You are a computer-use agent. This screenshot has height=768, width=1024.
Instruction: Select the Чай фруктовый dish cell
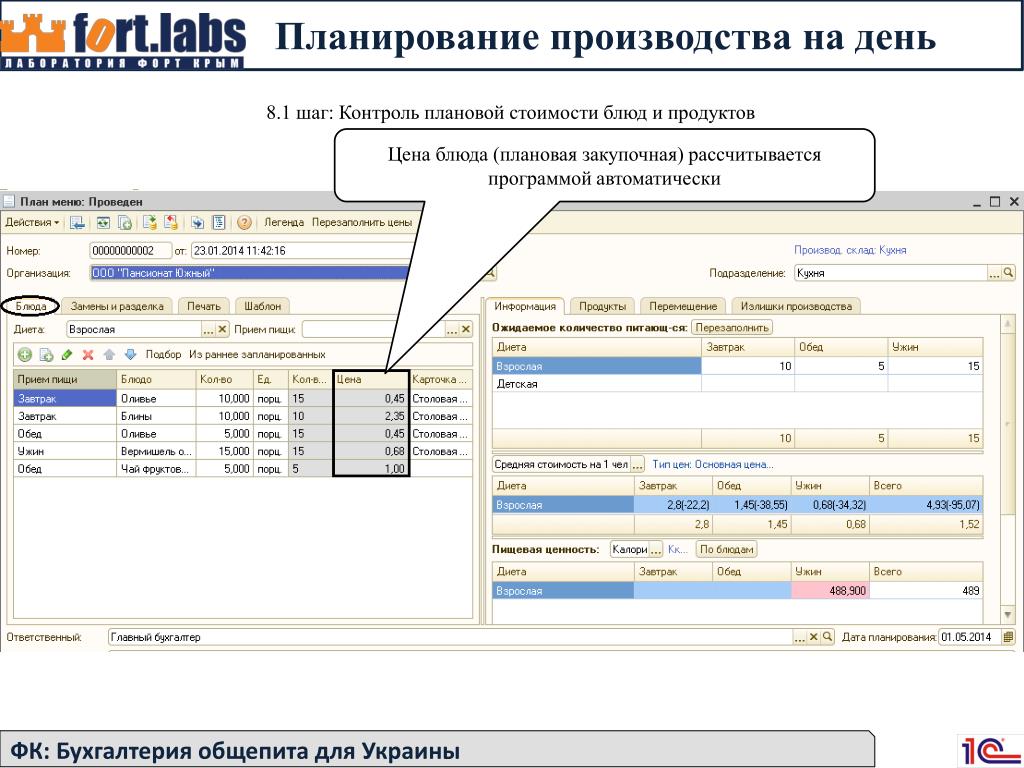click(x=156, y=469)
